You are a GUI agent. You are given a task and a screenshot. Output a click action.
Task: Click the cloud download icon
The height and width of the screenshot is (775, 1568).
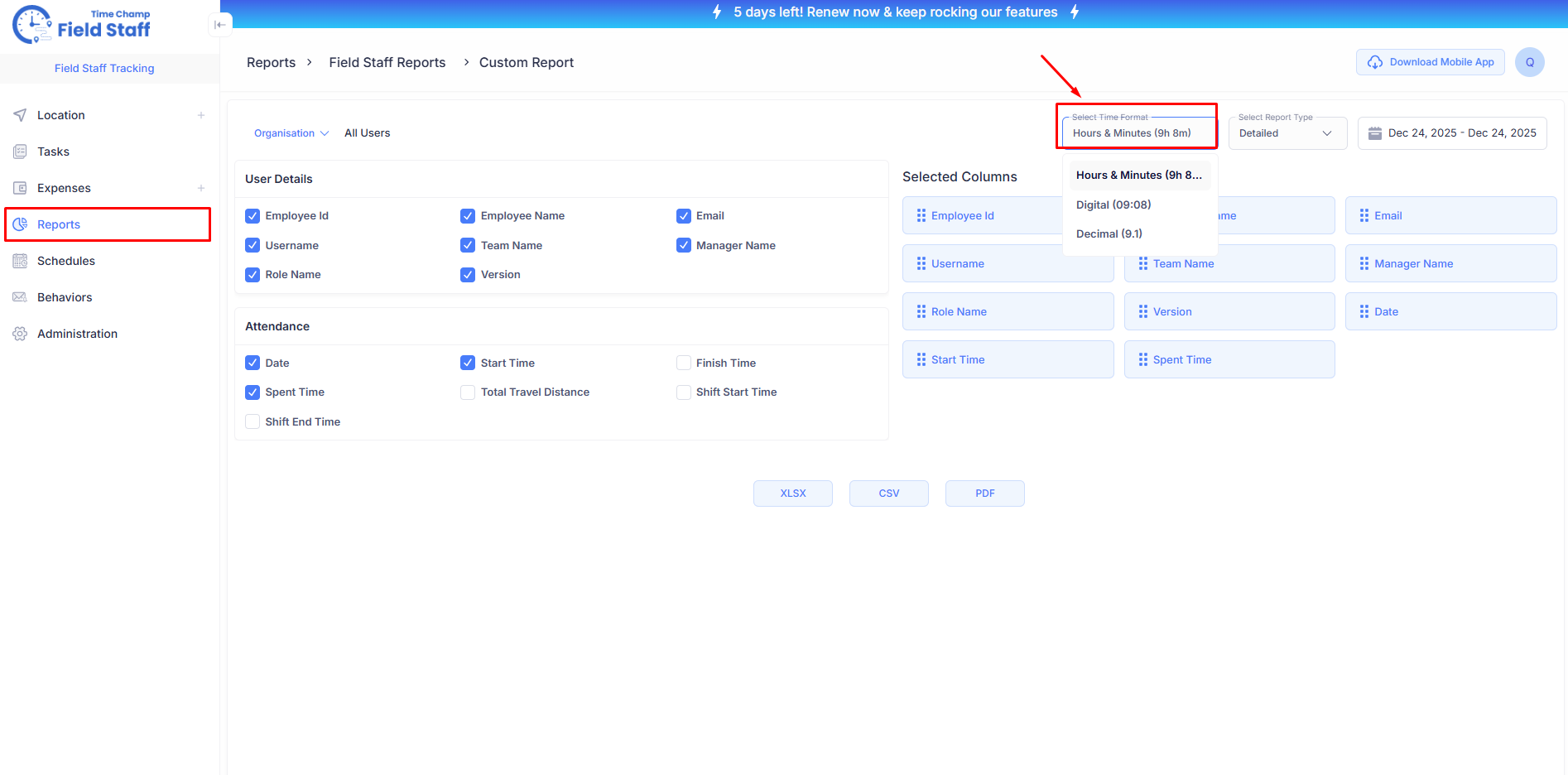pos(1375,62)
